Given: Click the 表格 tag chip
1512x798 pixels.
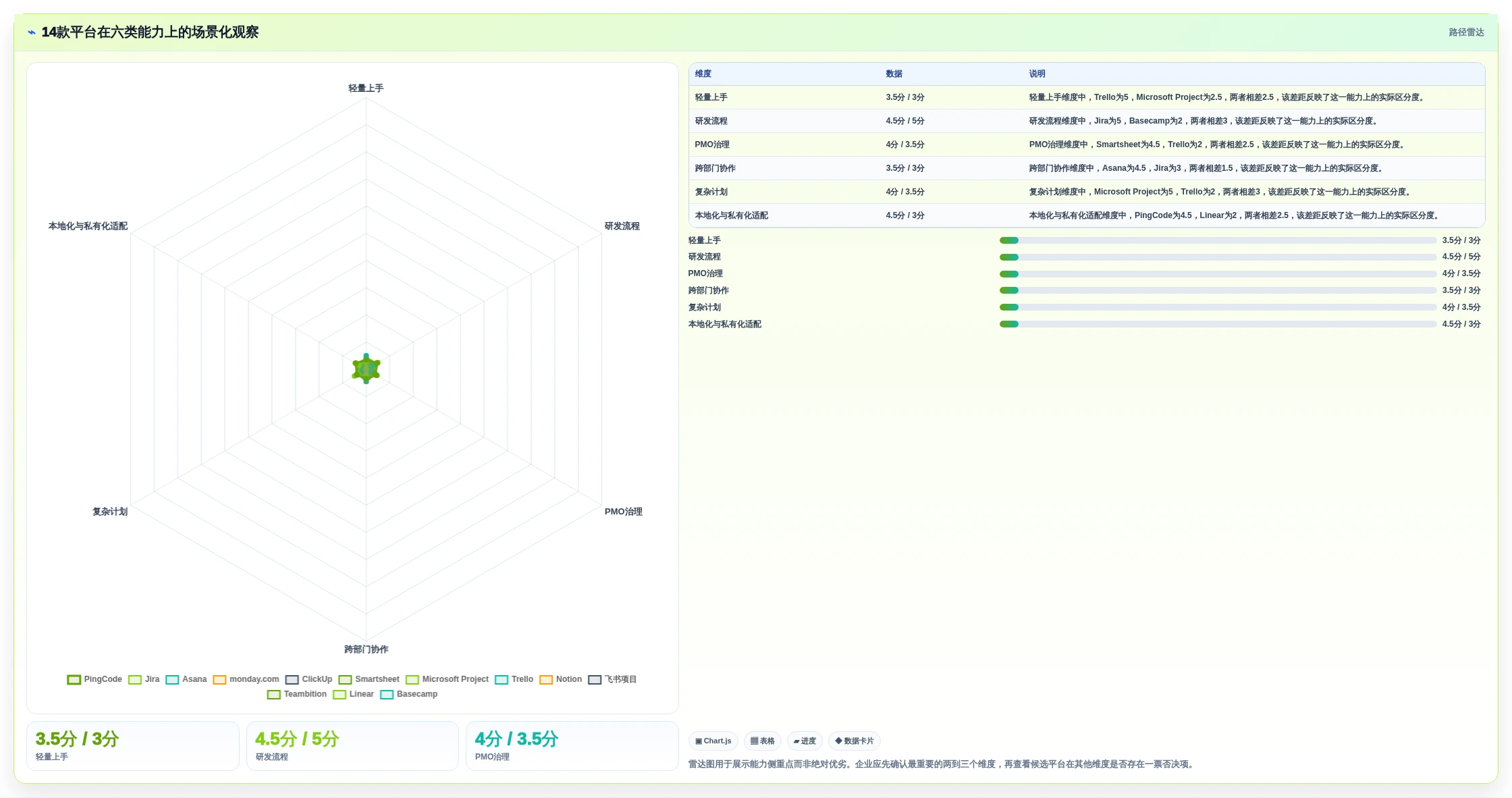Looking at the screenshot, I should 763,741.
